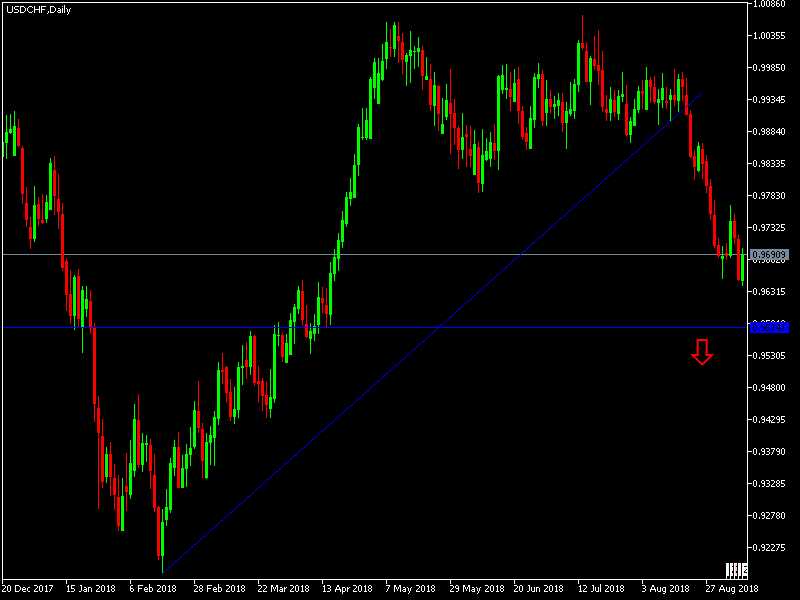Click the 6 Feb 2018 date label
The image size is (800, 600).
click(153, 588)
